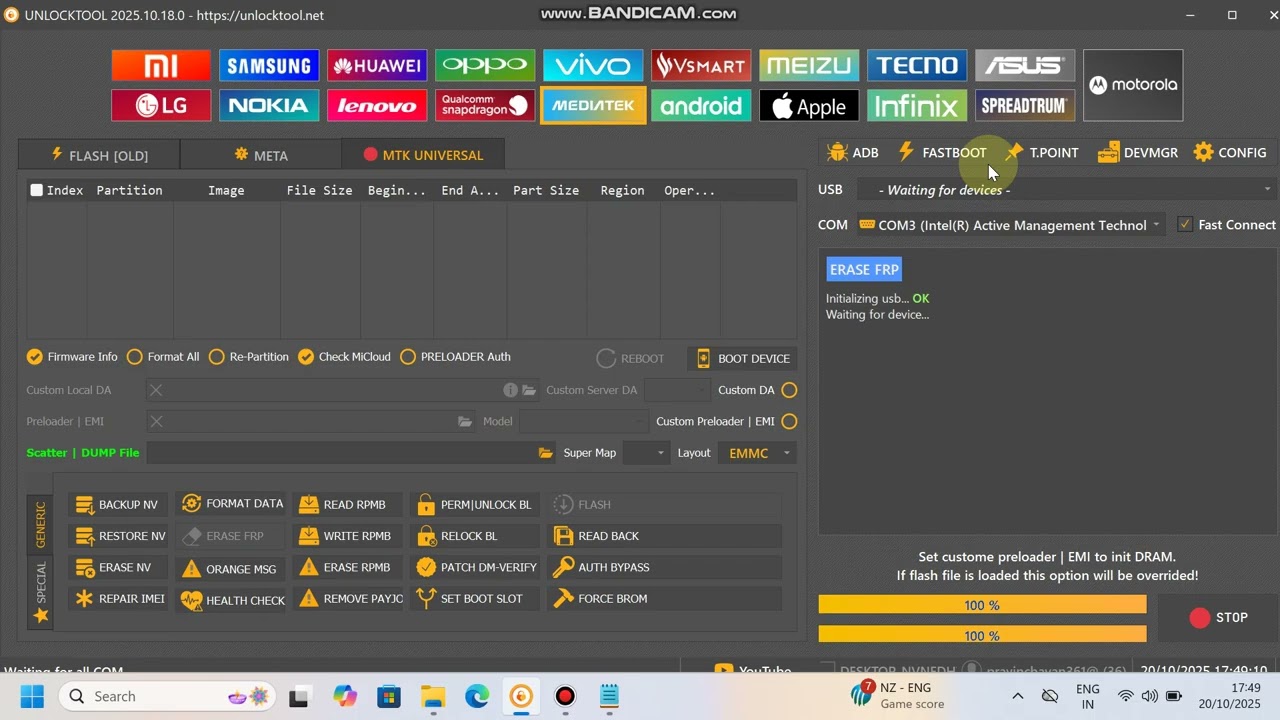The height and width of the screenshot is (720, 1280).
Task: Click the PERM|UNLOCK BL button
Action: pyautogui.click(x=475, y=504)
